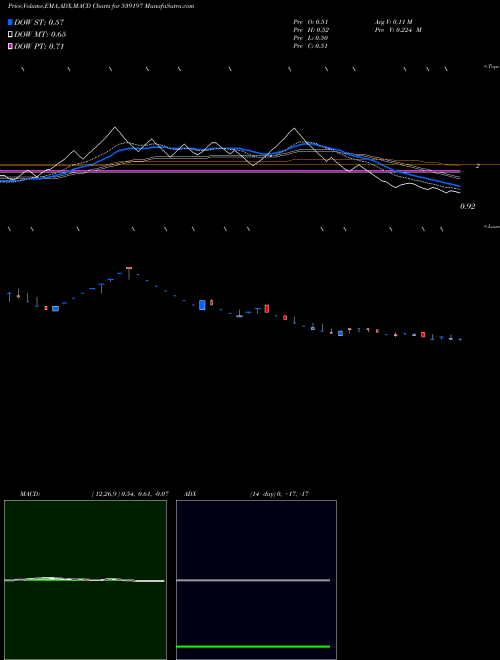Screen dimensions: 500x660
Task: Click the '<Lows' axis label
Action: coord(492,226)
